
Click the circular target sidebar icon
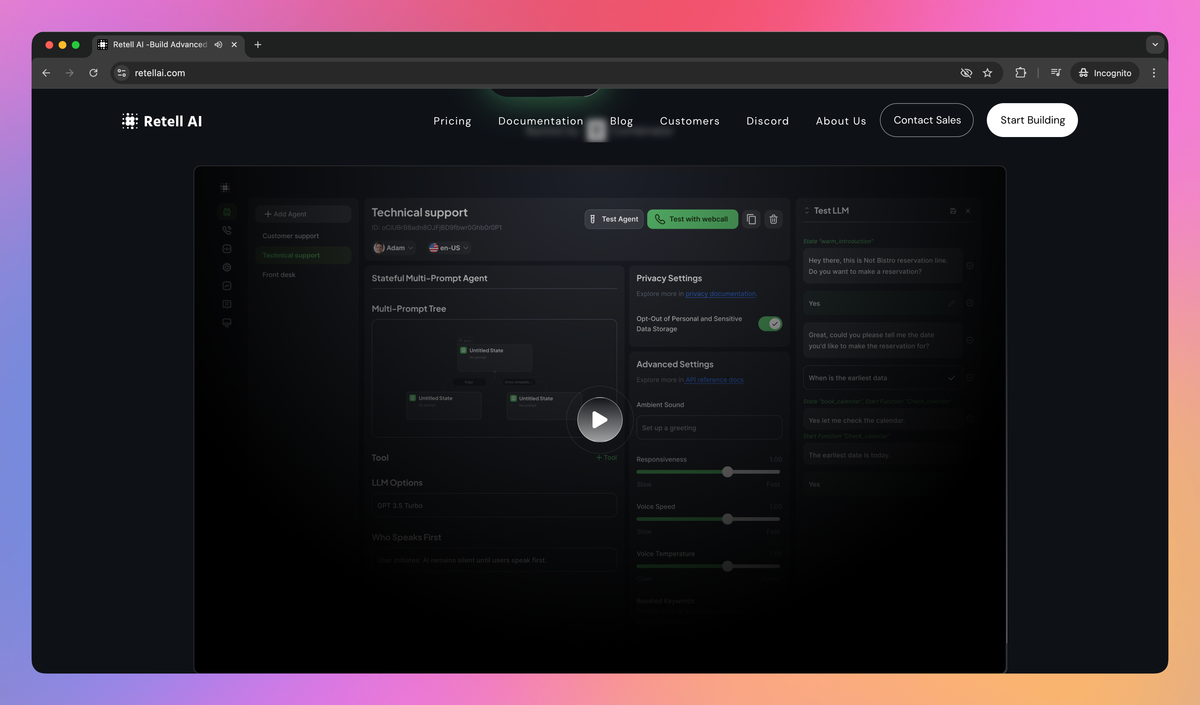tap(227, 267)
